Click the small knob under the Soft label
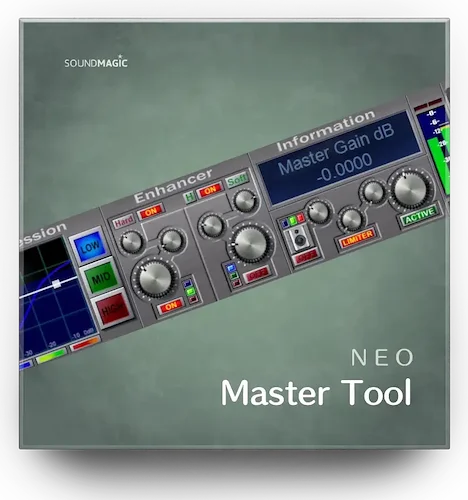The image size is (468, 500). point(245,201)
